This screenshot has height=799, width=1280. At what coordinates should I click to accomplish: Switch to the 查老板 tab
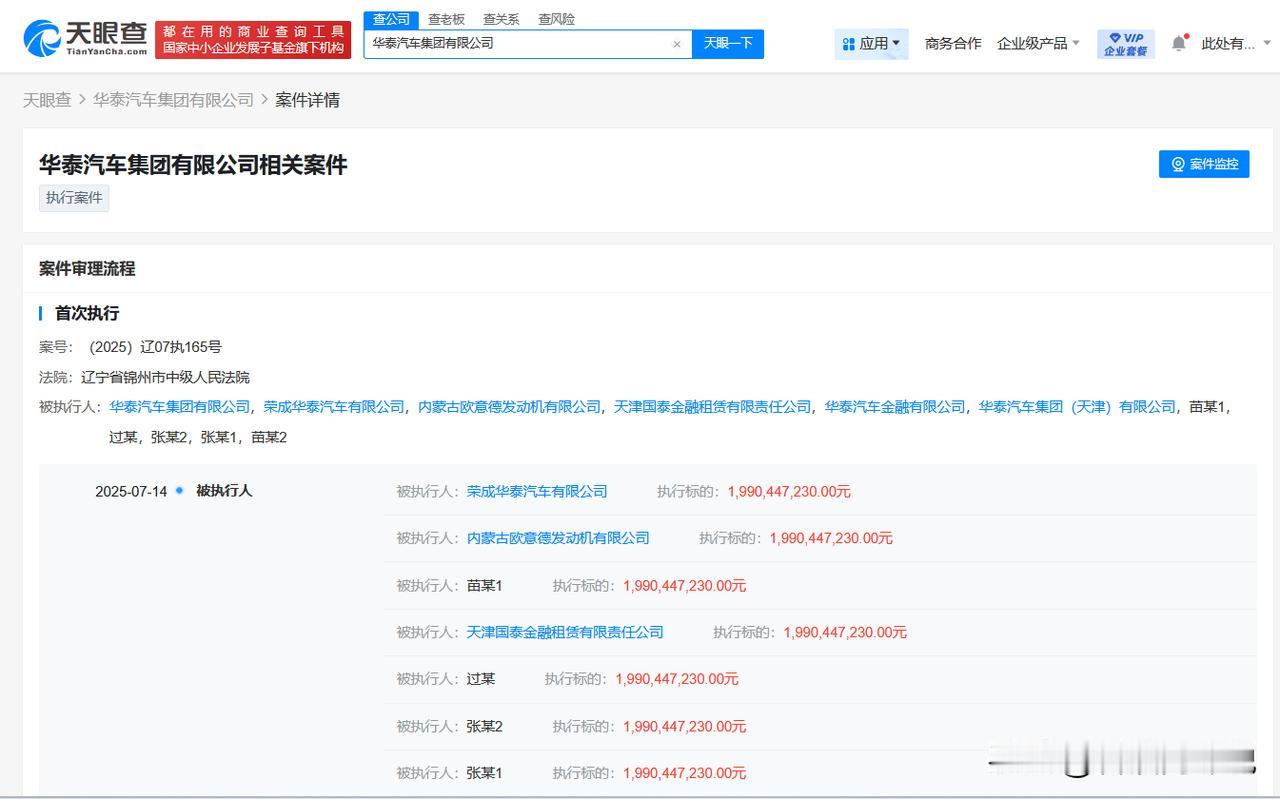point(446,19)
